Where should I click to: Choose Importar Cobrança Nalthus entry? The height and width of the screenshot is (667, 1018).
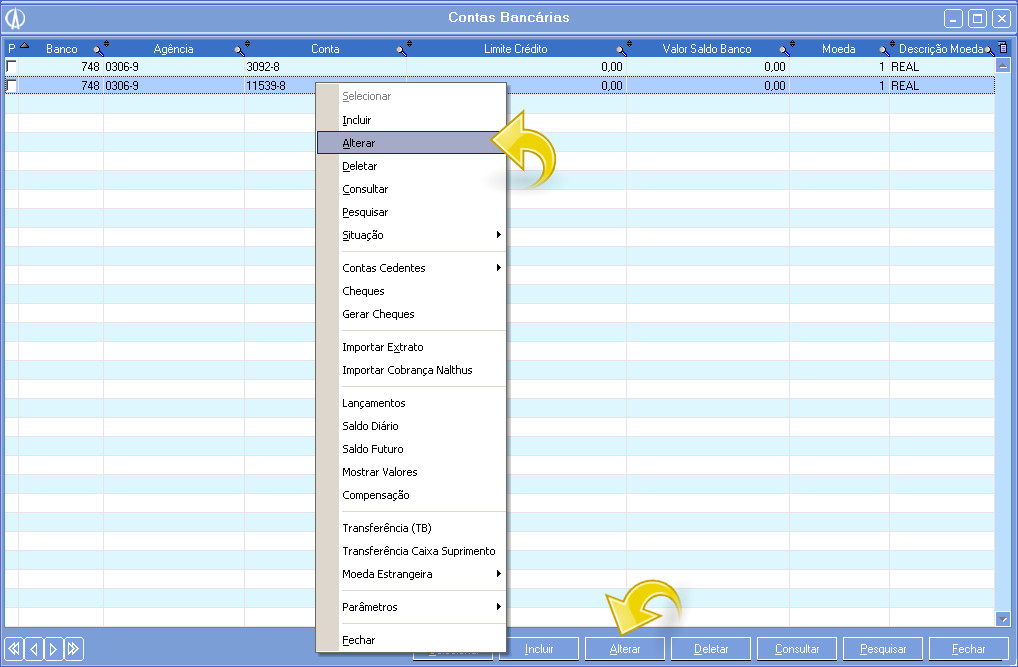(x=412, y=370)
